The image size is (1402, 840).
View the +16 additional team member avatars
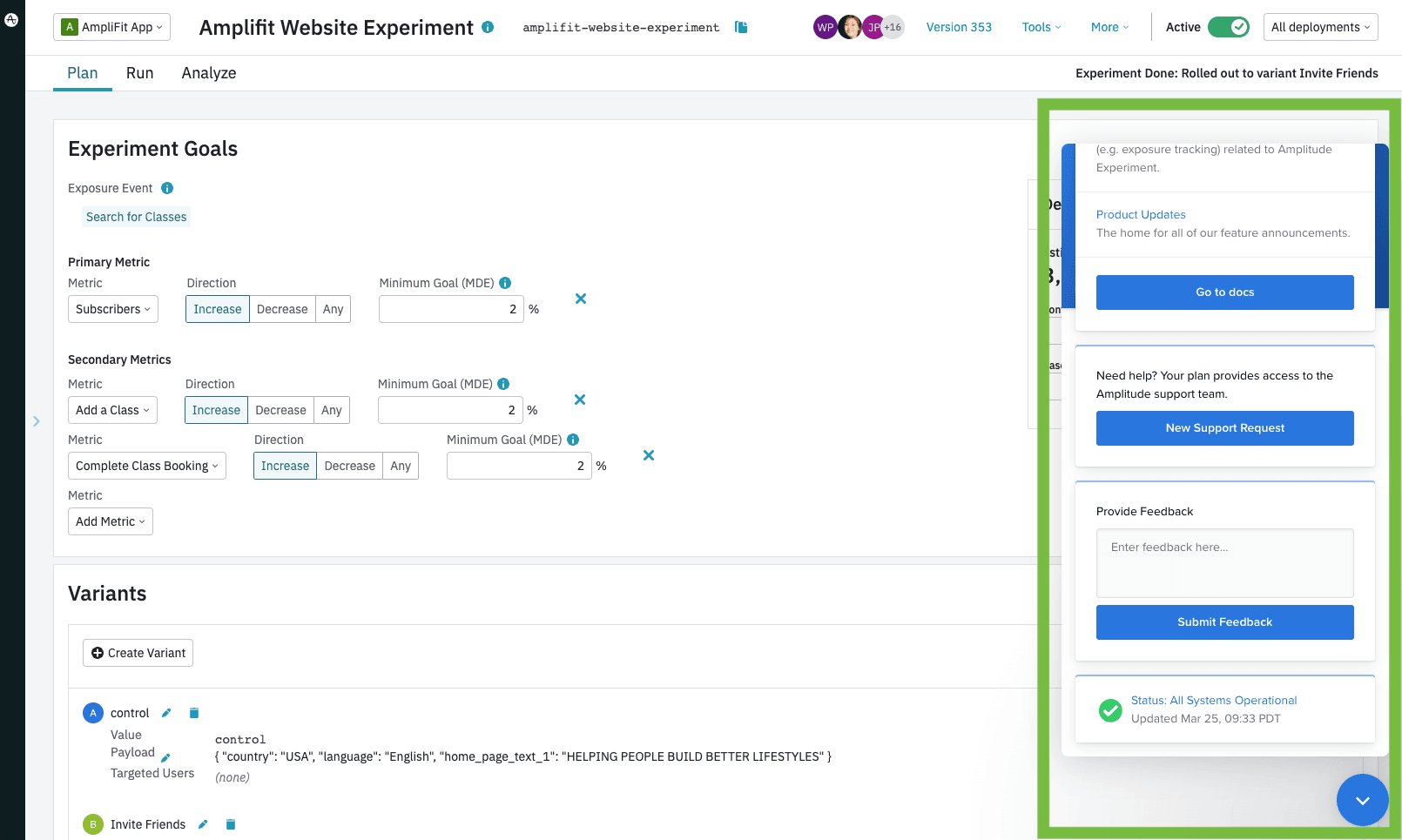(x=893, y=27)
